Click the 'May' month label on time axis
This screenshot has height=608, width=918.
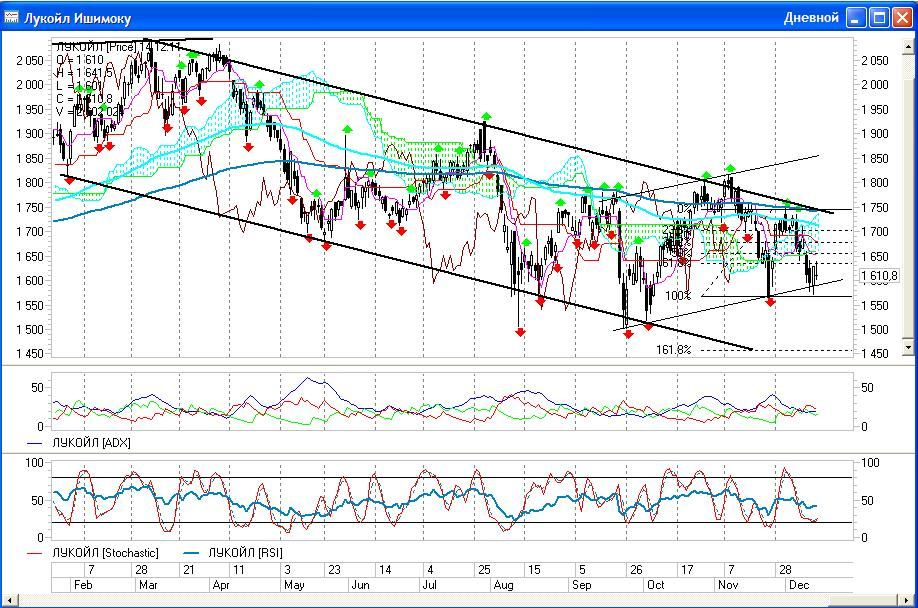pos(294,585)
